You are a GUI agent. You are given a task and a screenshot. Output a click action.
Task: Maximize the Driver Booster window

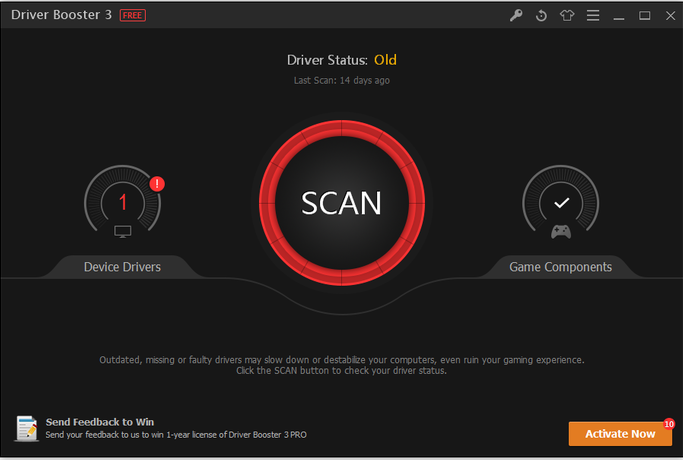click(645, 16)
